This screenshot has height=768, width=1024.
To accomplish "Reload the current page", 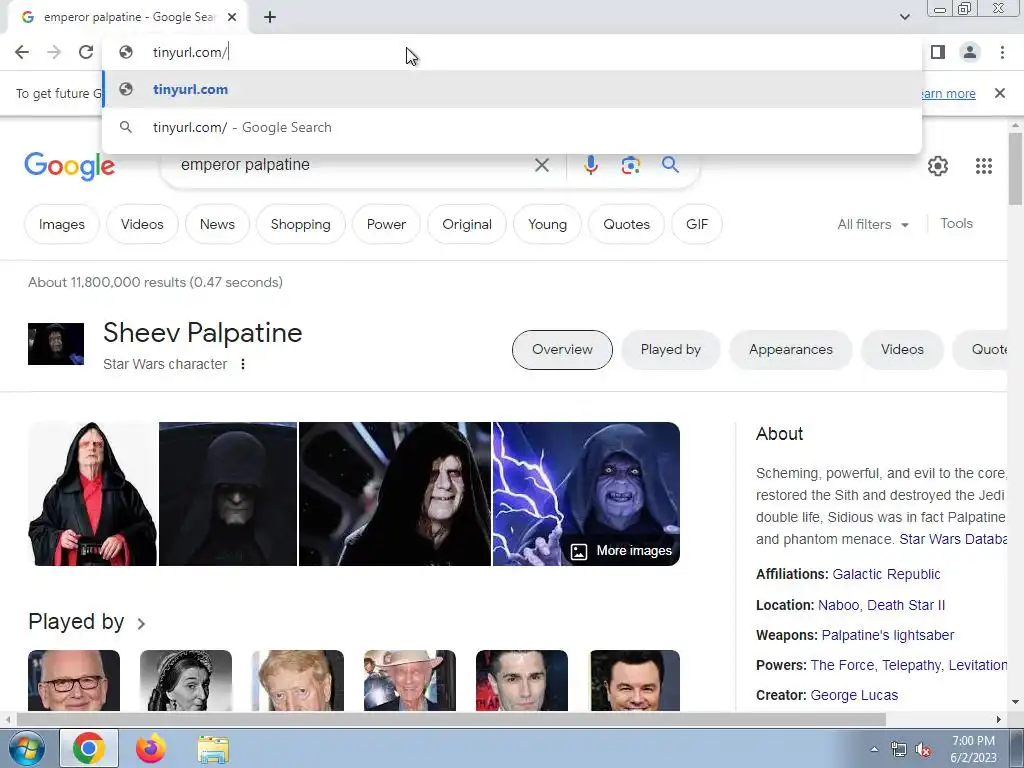I will click(x=86, y=52).
